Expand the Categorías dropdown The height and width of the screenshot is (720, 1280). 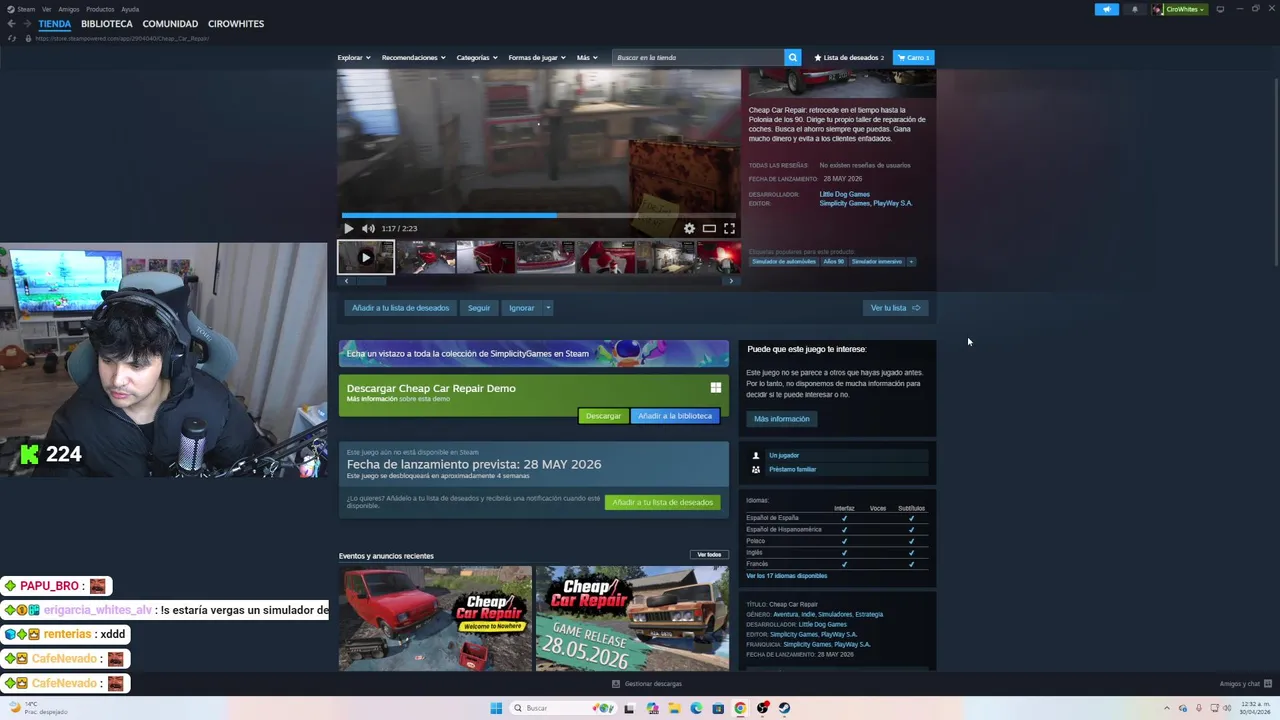pos(477,57)
